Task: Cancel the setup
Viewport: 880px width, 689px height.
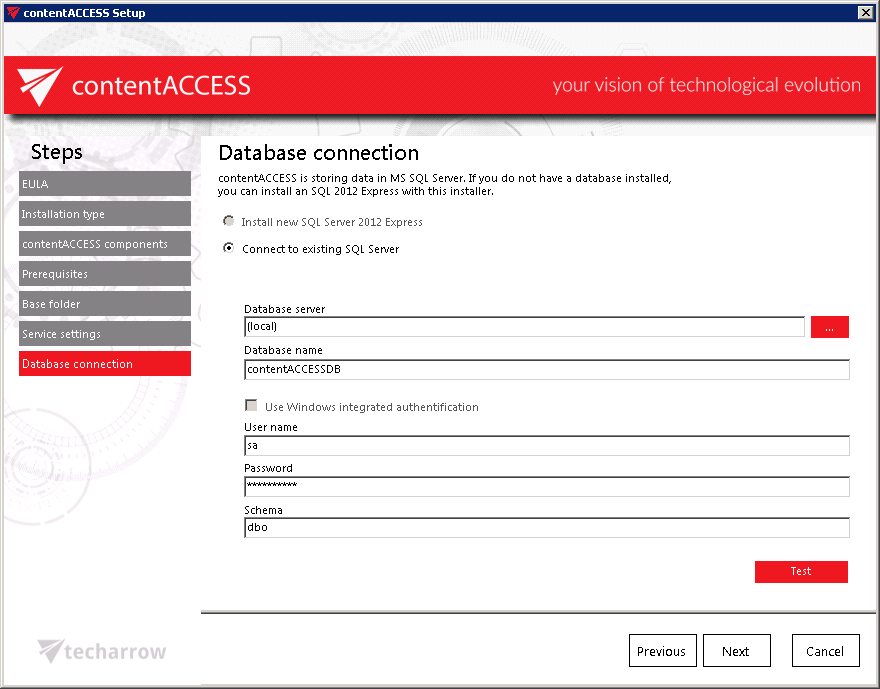Action: point(825,651)
